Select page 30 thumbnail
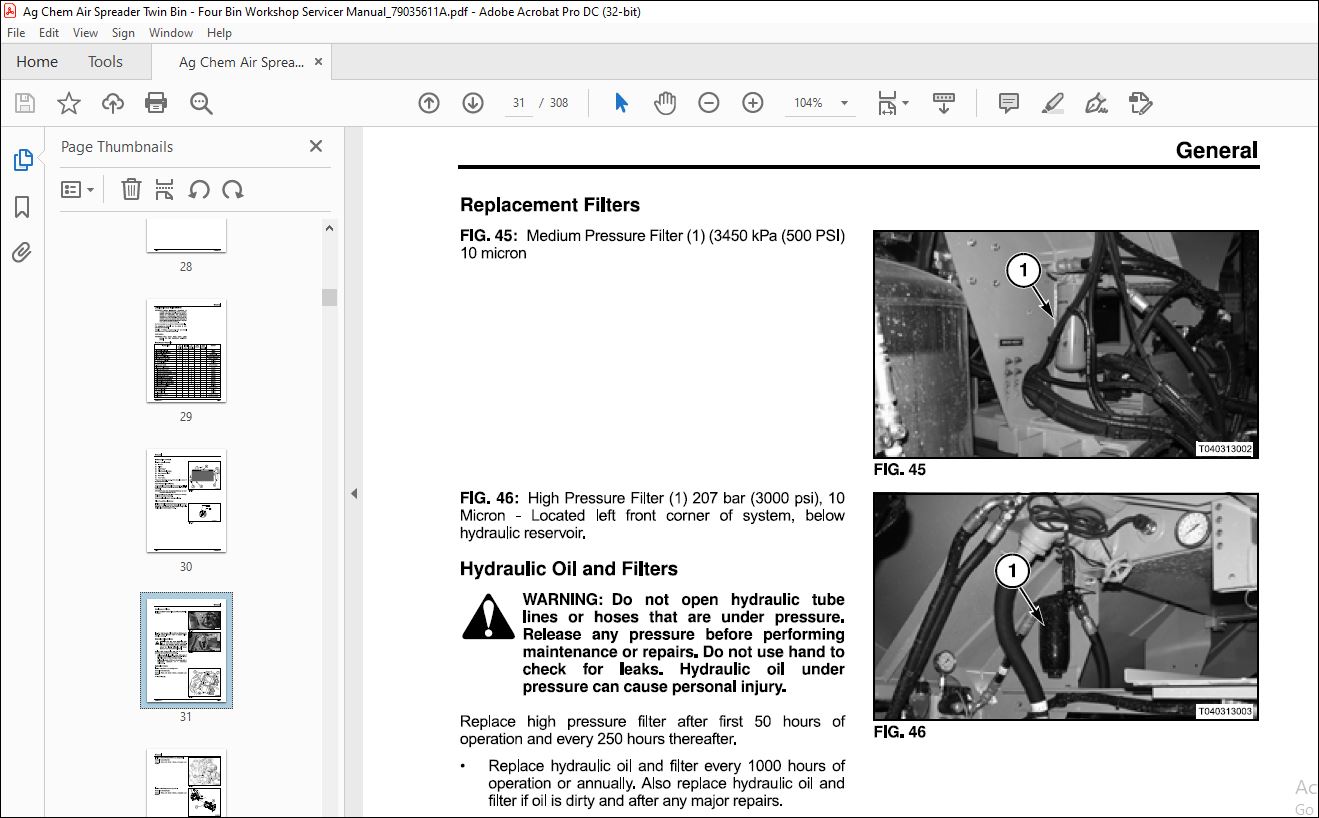The height and width of the screenshot is (818, 1319). point(186,501)
